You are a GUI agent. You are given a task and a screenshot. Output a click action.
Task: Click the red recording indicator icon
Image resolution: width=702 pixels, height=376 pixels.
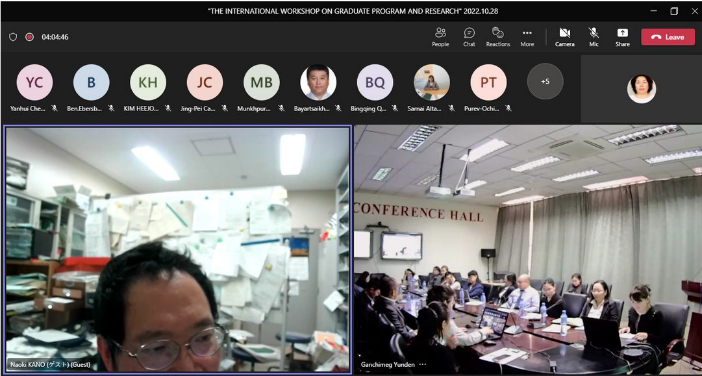(30, 37)
